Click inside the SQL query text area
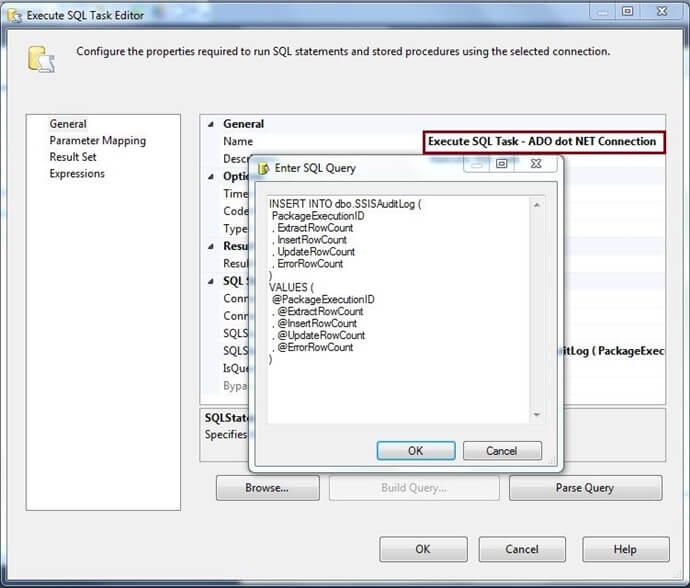The width and height of the screenshot is (690, 588). pos(399,309)
